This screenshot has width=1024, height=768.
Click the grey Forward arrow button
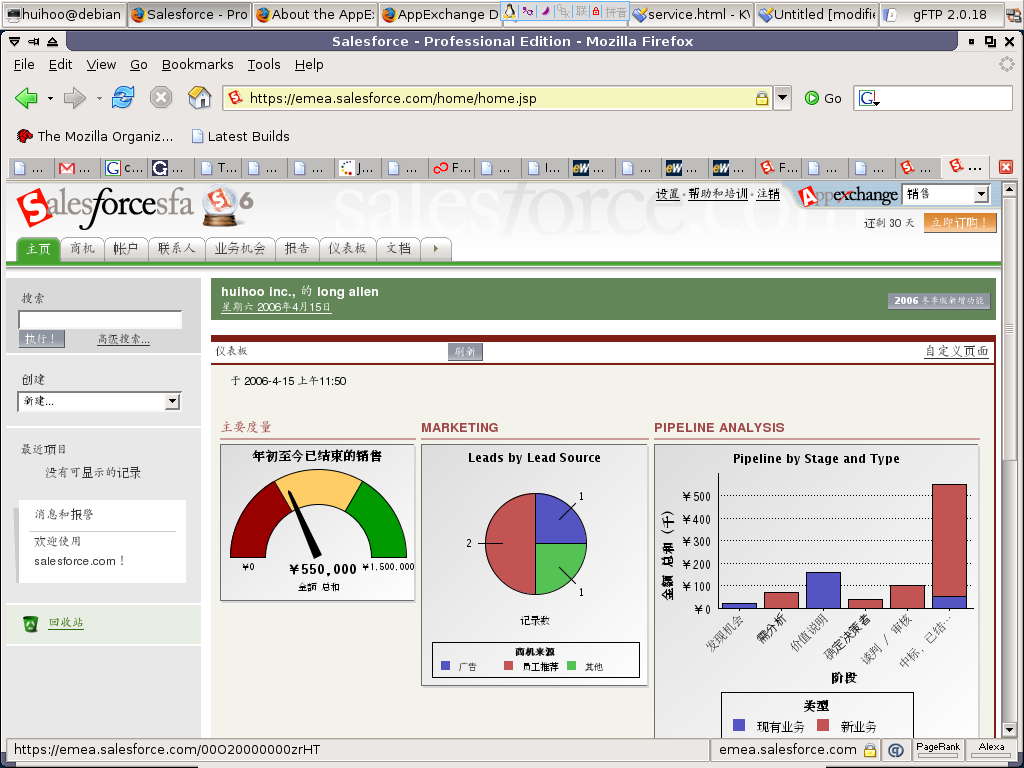[x=74, y=99]
